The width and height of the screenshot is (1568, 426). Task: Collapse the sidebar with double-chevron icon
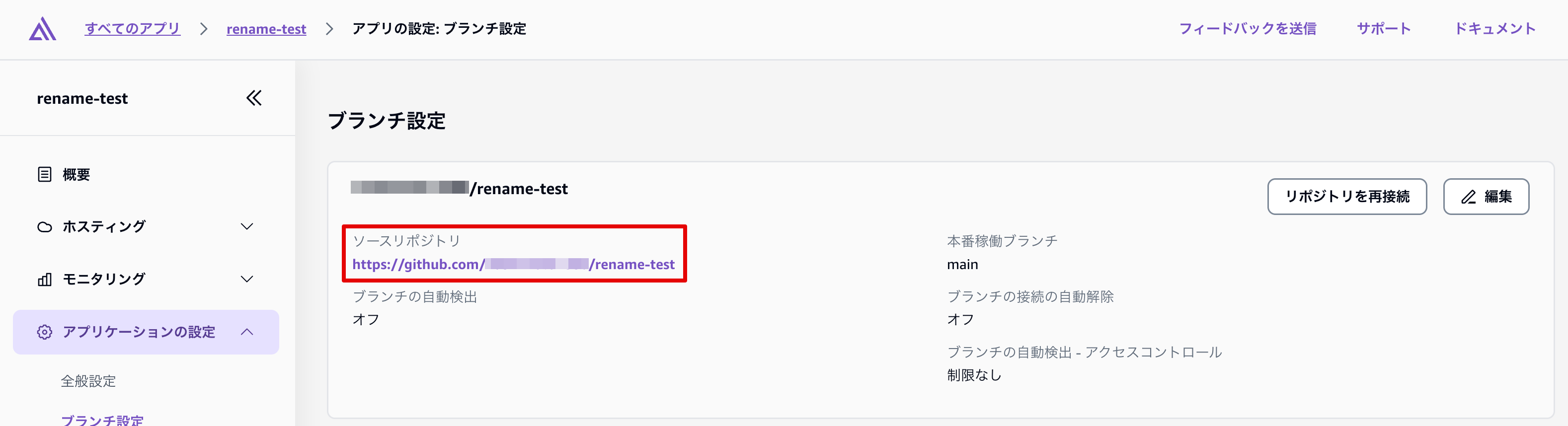(x=254, y=98)
